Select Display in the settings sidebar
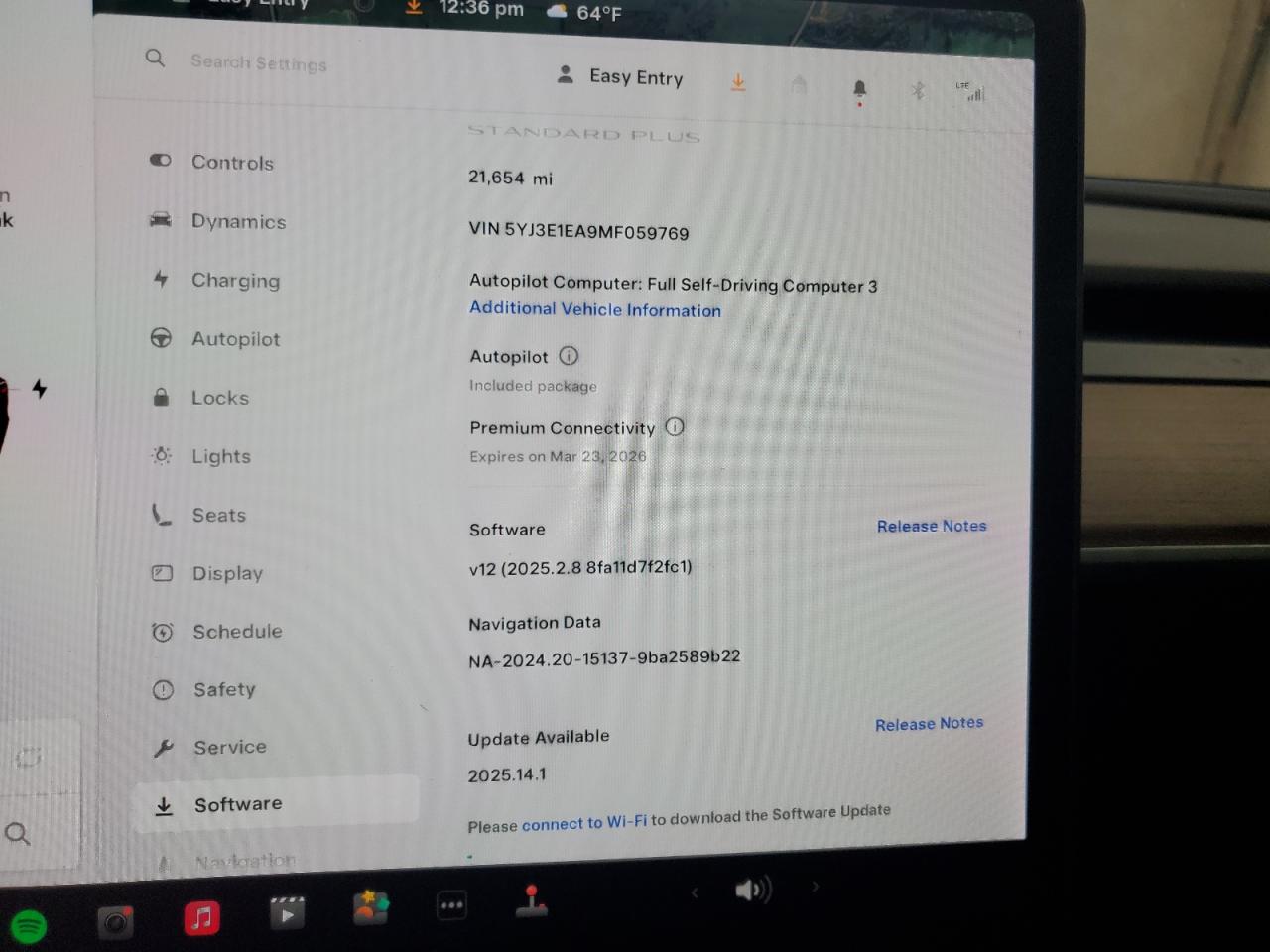The image size is (1270, 952). (207, 573)
